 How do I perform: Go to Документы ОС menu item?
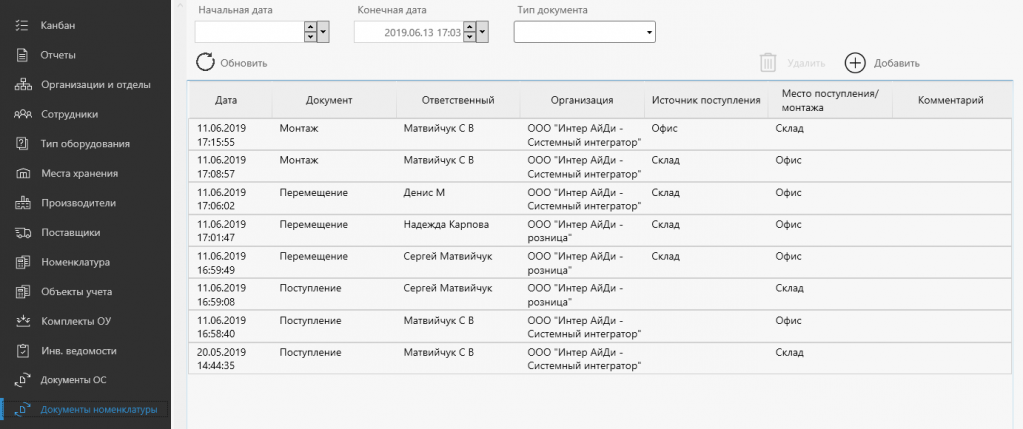coord(74,380)
